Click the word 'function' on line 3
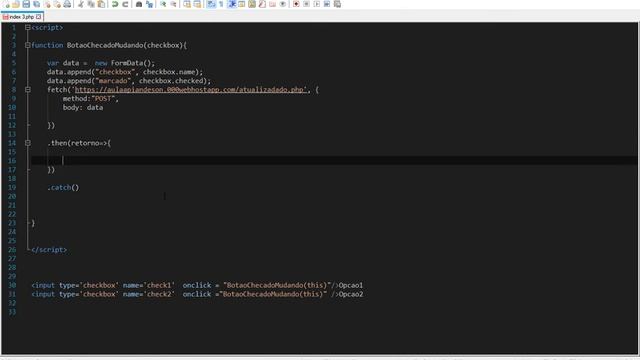Image resolution: width=640 pixels, height=360 pixels. pos(47,45)
